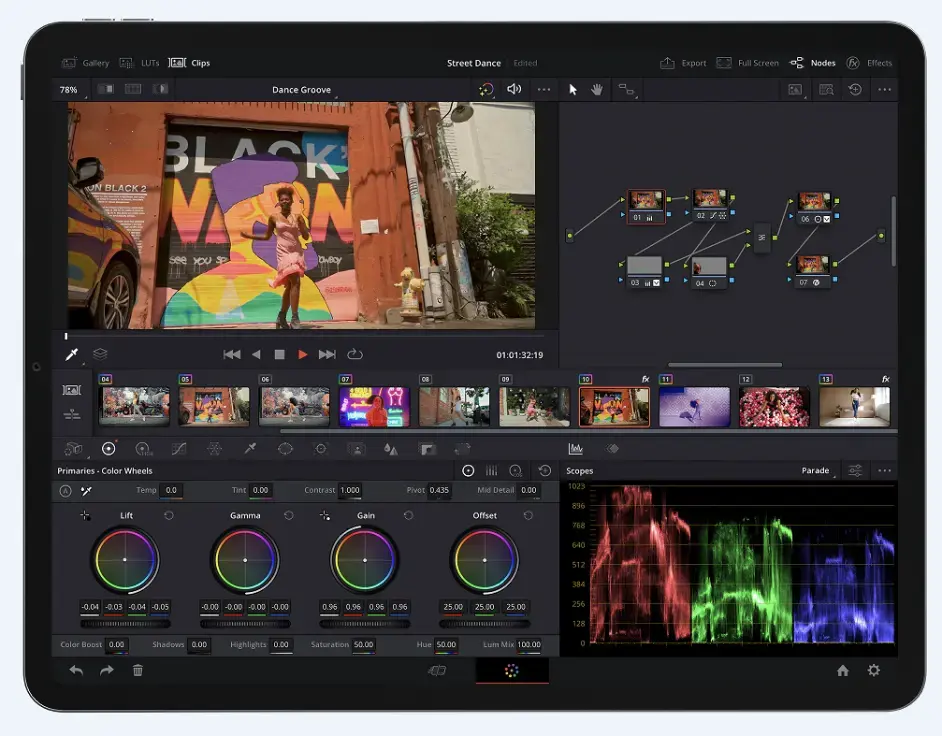Image resolution: width=942 pixels, height=736 pixels.
Task: Open the zoom level dropdown showing 78%
Action: click(68, 89)
